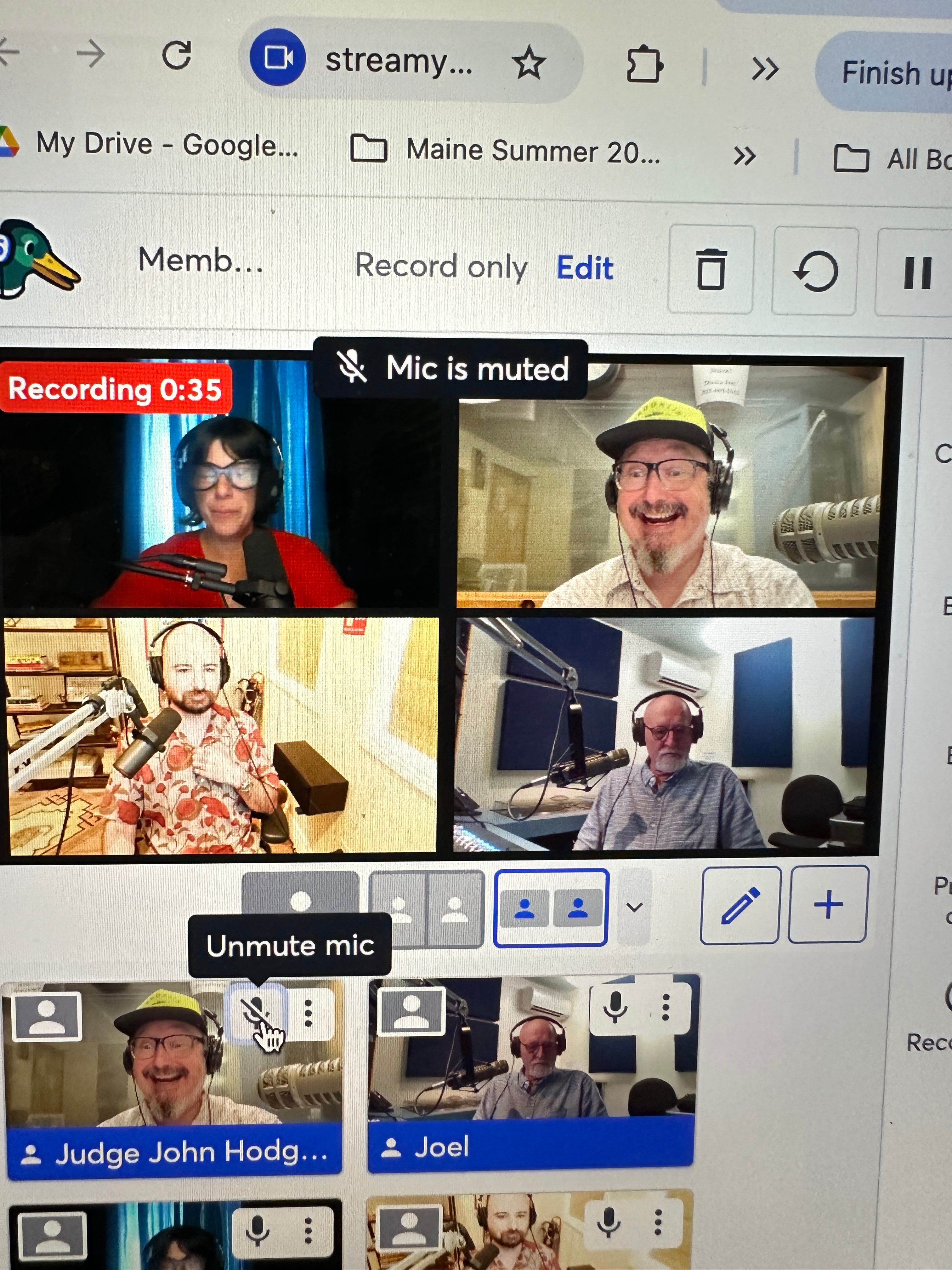Screen dimensions: 952x1270
Task: Open the Maine Summer bookmarks folder
Action: coord(505,151)
